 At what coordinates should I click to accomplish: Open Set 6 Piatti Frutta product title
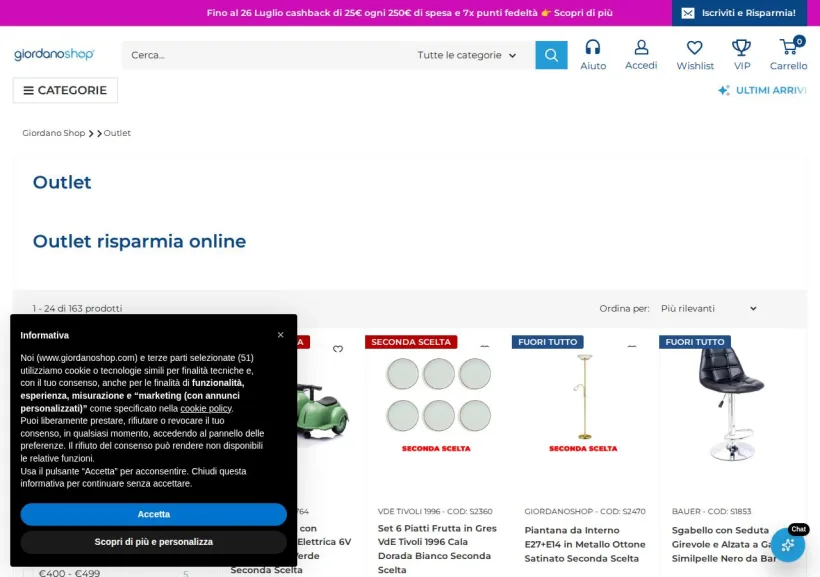point(437,549)
